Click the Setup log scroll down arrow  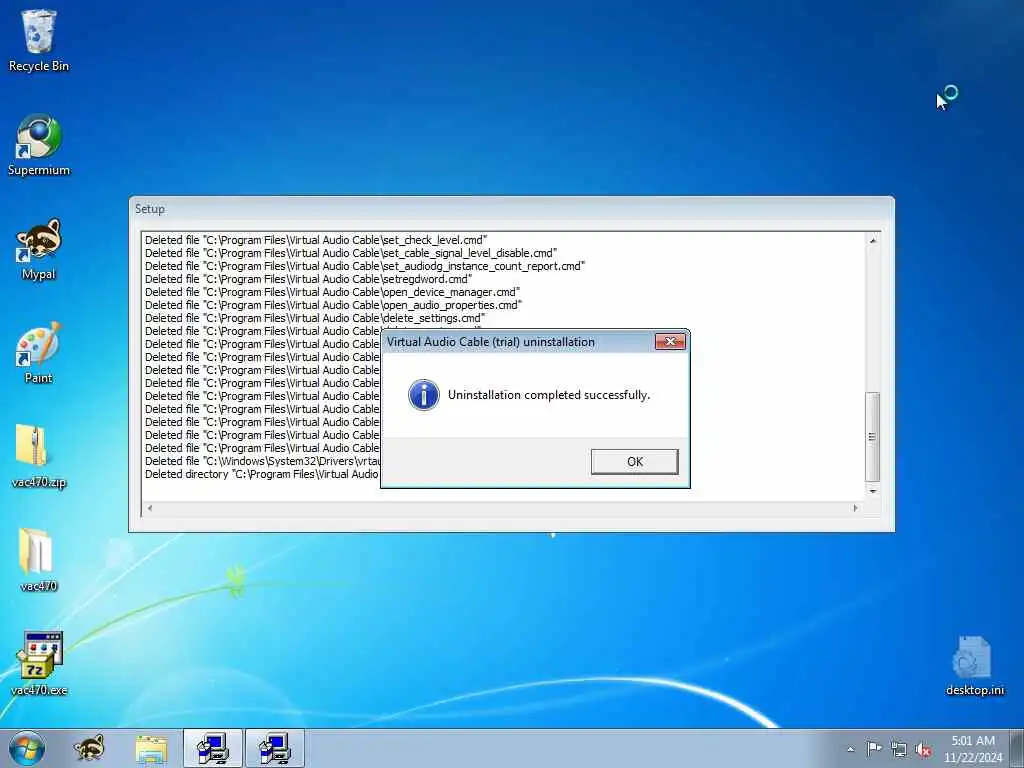(x=872, y=491)
